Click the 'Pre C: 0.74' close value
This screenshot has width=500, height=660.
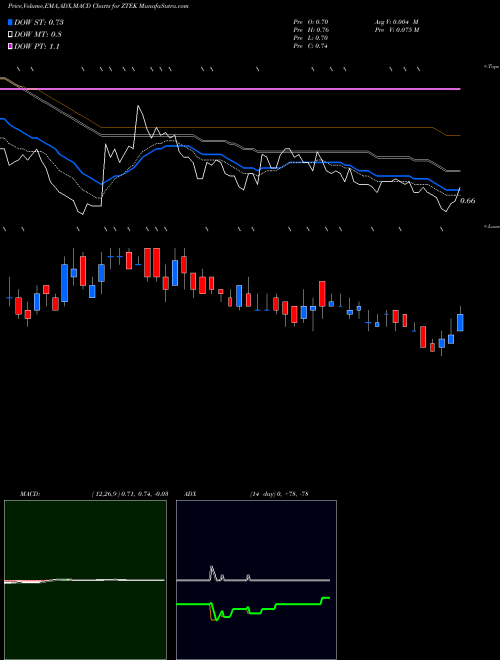coord(311,46)
